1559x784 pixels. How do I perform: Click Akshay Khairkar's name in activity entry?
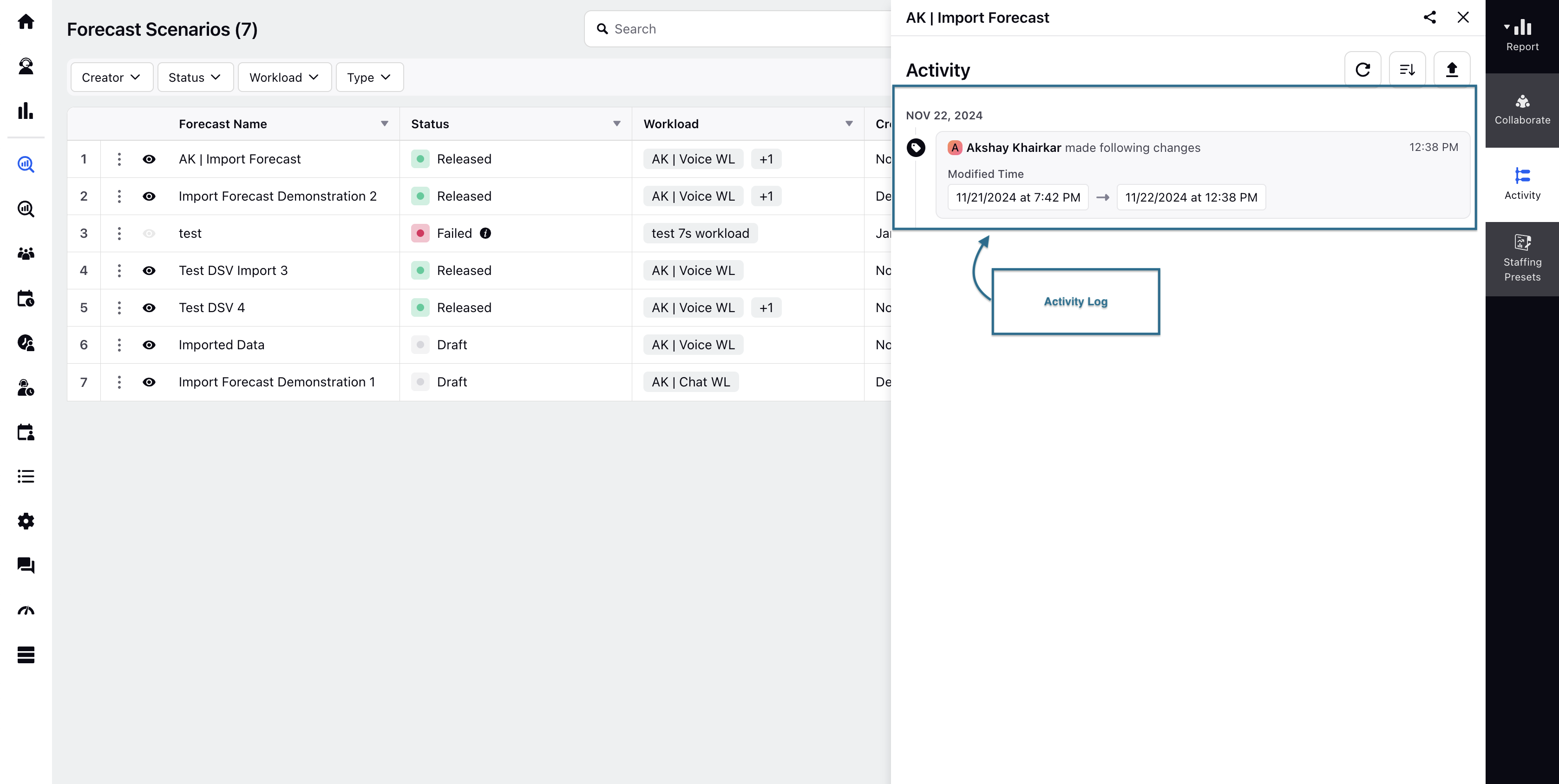click(x=1014, y=148)
